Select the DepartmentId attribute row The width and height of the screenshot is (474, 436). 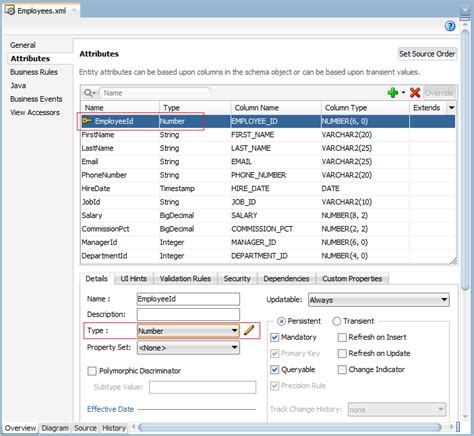point(268,256)
